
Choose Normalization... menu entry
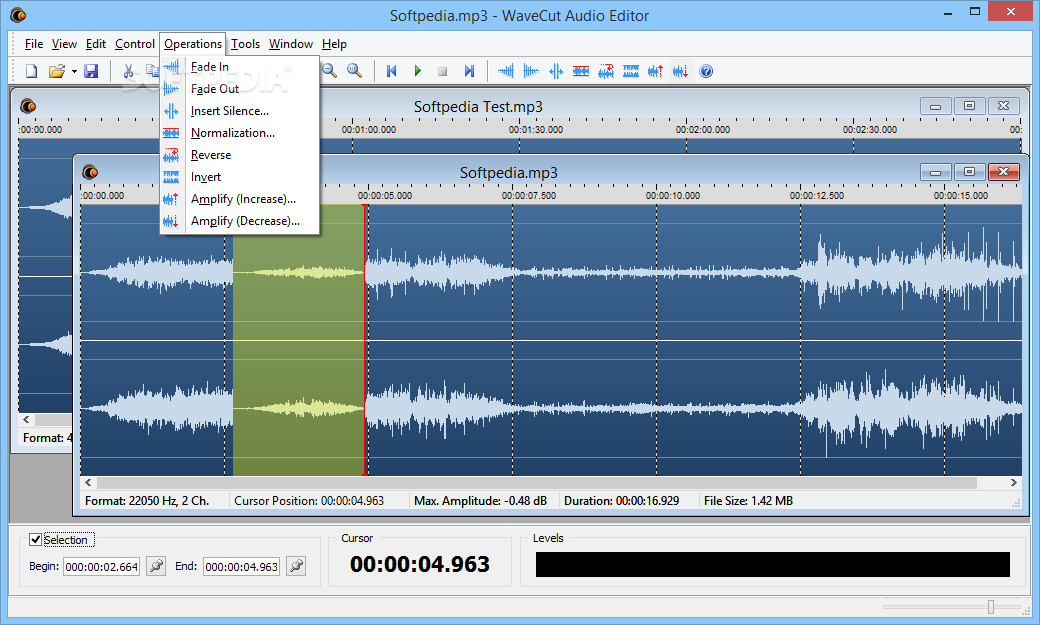[x=239, y=133]
